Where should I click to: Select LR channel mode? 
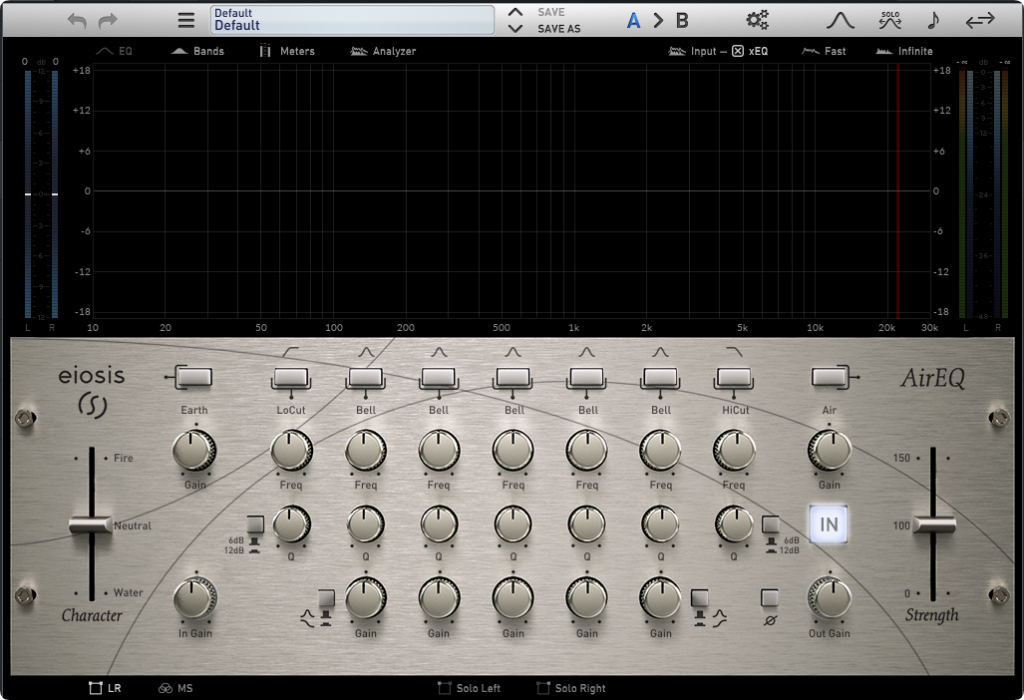click(105, 688)
